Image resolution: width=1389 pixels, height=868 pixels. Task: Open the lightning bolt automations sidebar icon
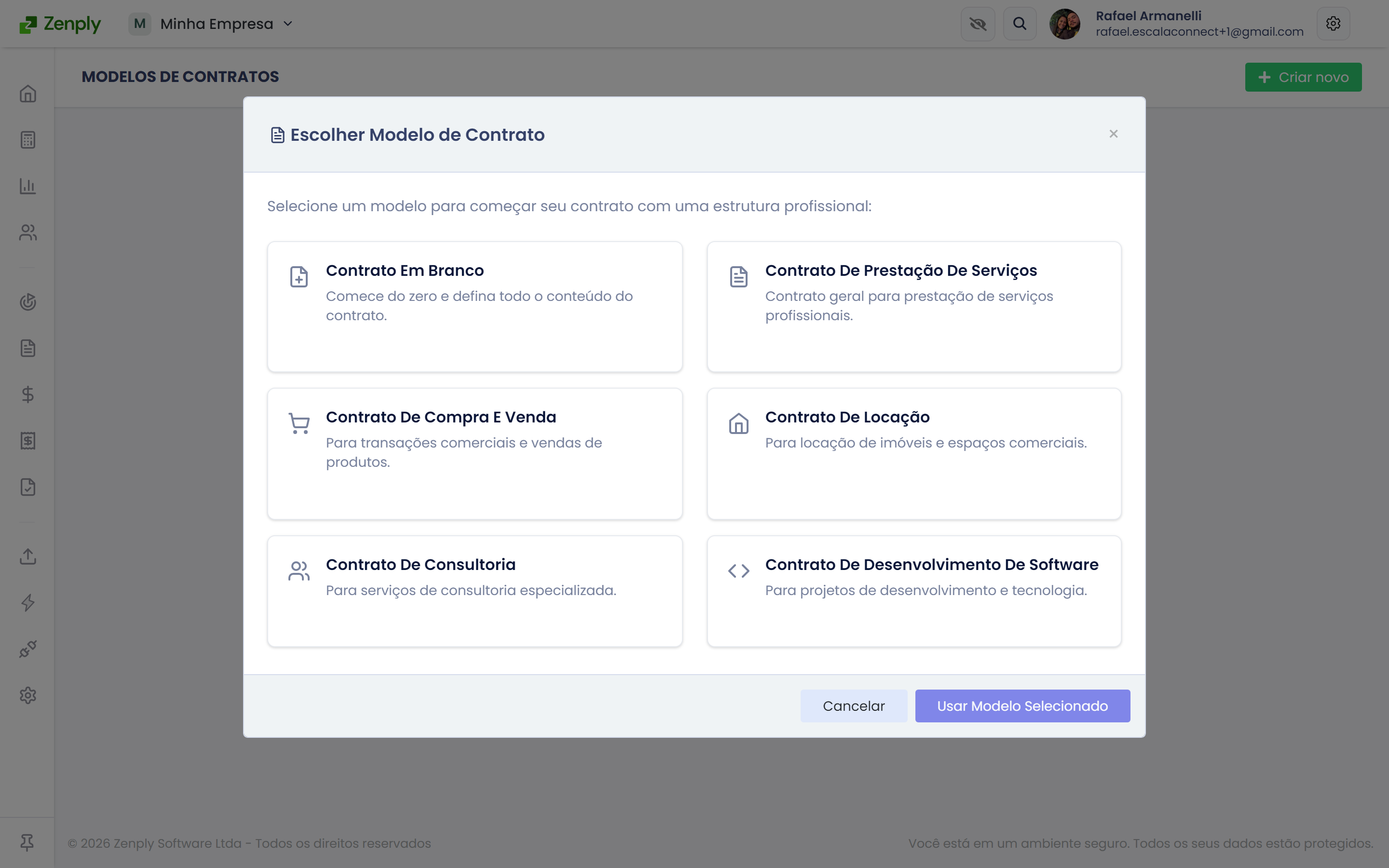pyautogui.click(x=27, y=603)
